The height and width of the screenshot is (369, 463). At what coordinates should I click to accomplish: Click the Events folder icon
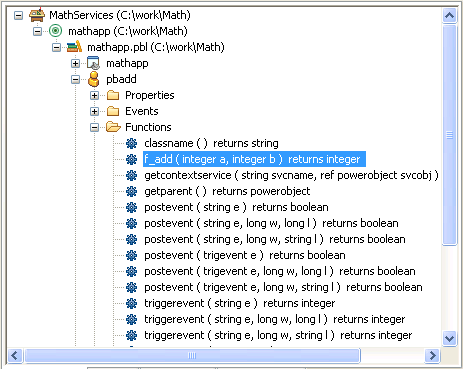pyautogui.click(x=113, y=111)
